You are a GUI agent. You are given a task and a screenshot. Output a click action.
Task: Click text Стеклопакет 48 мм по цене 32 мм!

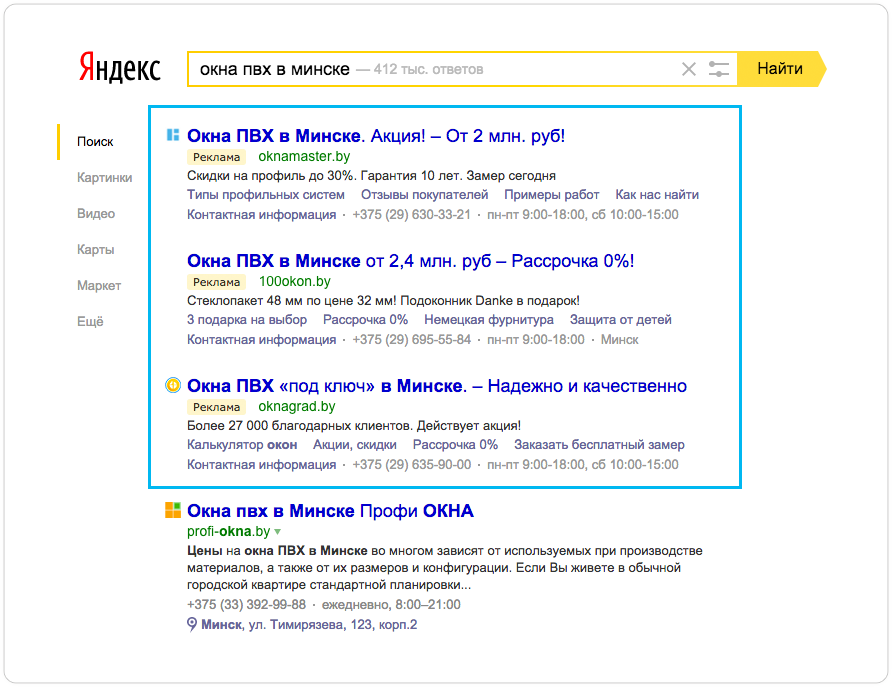click(294, 301)
